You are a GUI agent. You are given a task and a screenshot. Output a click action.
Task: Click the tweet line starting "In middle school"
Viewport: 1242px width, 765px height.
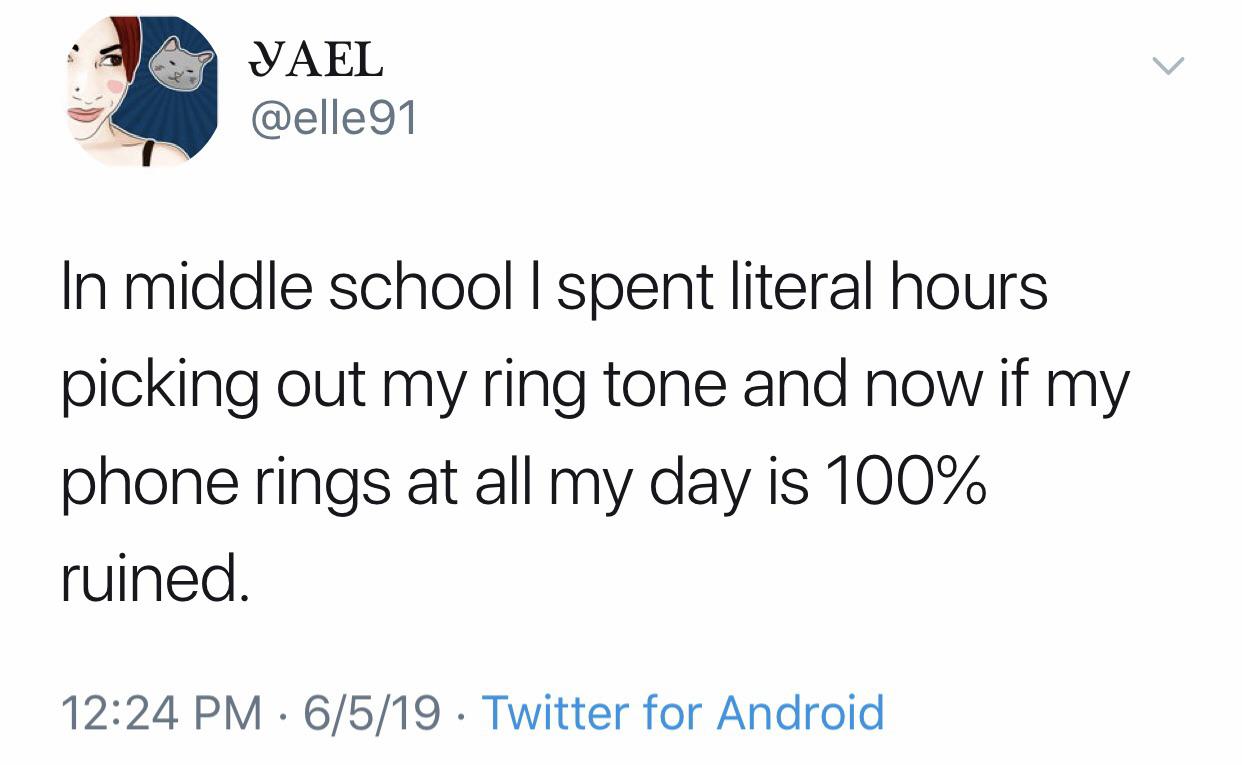click(554, 288)
